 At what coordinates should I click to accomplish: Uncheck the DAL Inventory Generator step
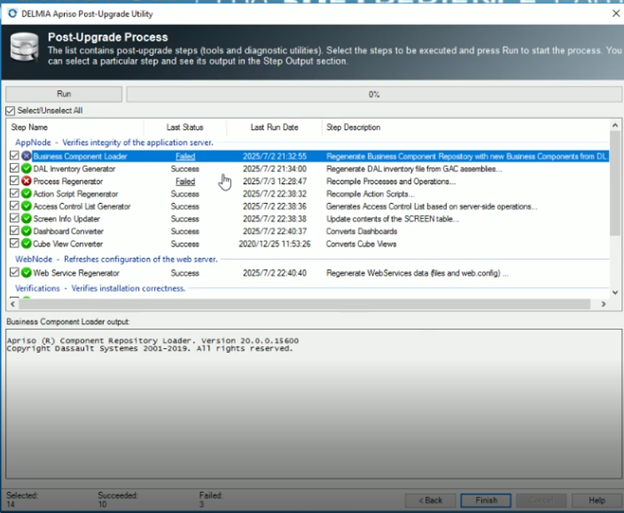point(14,168)
